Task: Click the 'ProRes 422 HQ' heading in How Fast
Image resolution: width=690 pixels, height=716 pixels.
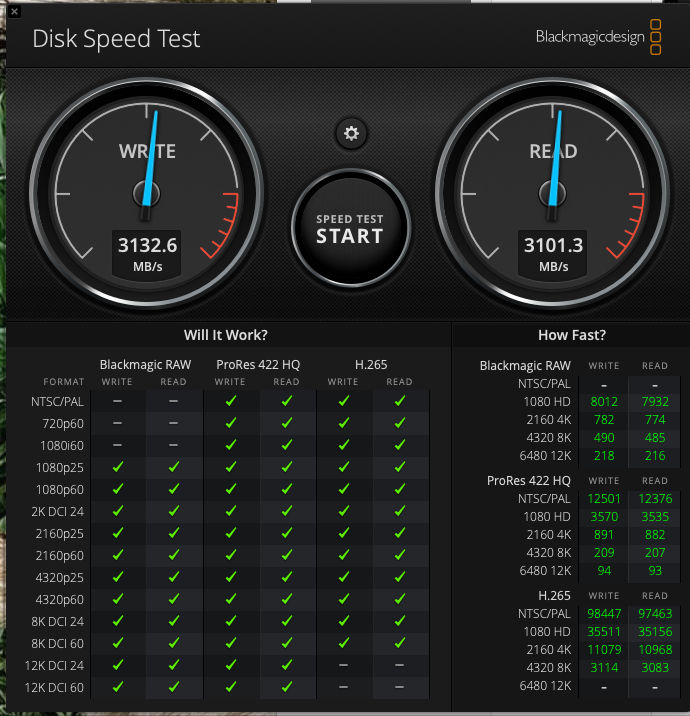Action: tap(529, 481)
